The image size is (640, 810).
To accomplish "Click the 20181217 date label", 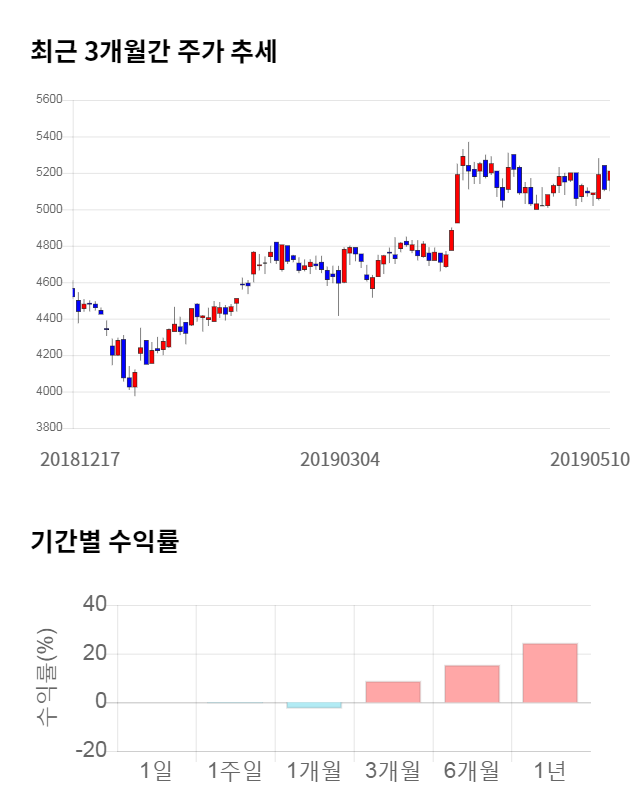I will pyautogui.click(x=80, y=460).
